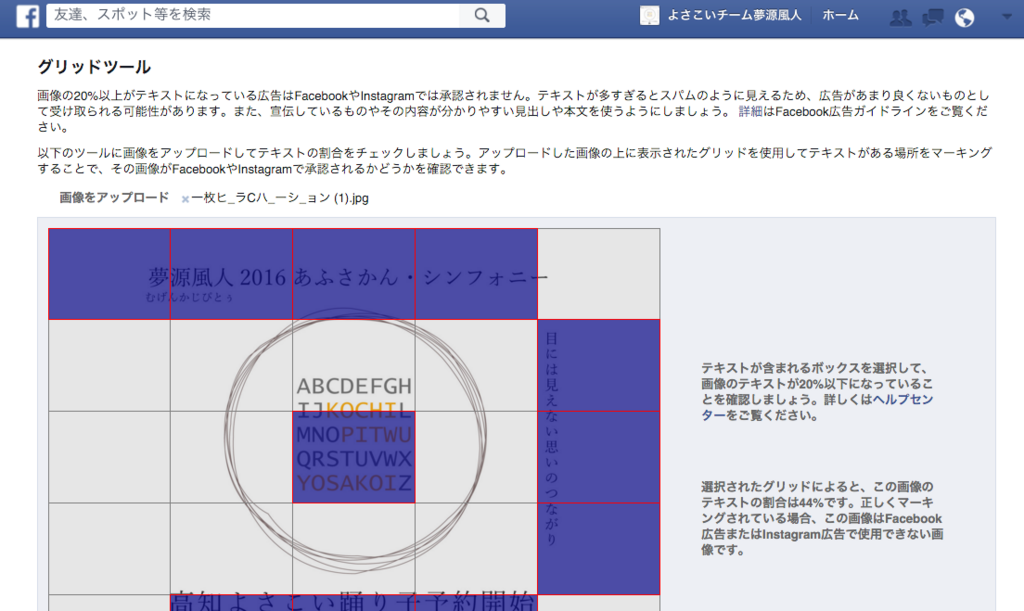The width and height of the screenshot is (1024, 611).
Task: Click the search magnifier icon
Action: tap(482, 16)
